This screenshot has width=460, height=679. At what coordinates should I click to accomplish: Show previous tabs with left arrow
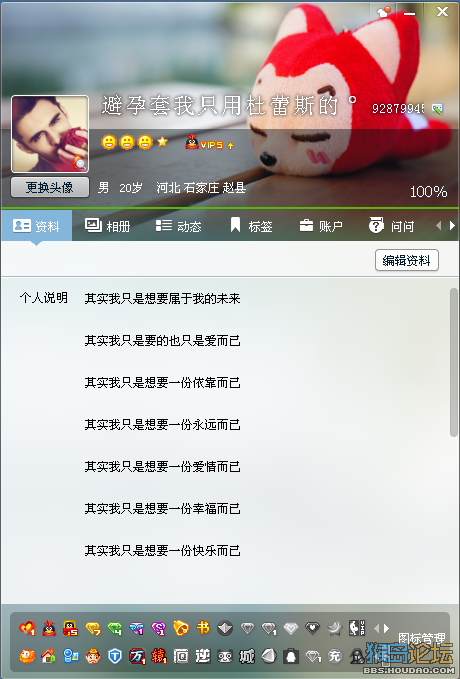click(438, 226)
